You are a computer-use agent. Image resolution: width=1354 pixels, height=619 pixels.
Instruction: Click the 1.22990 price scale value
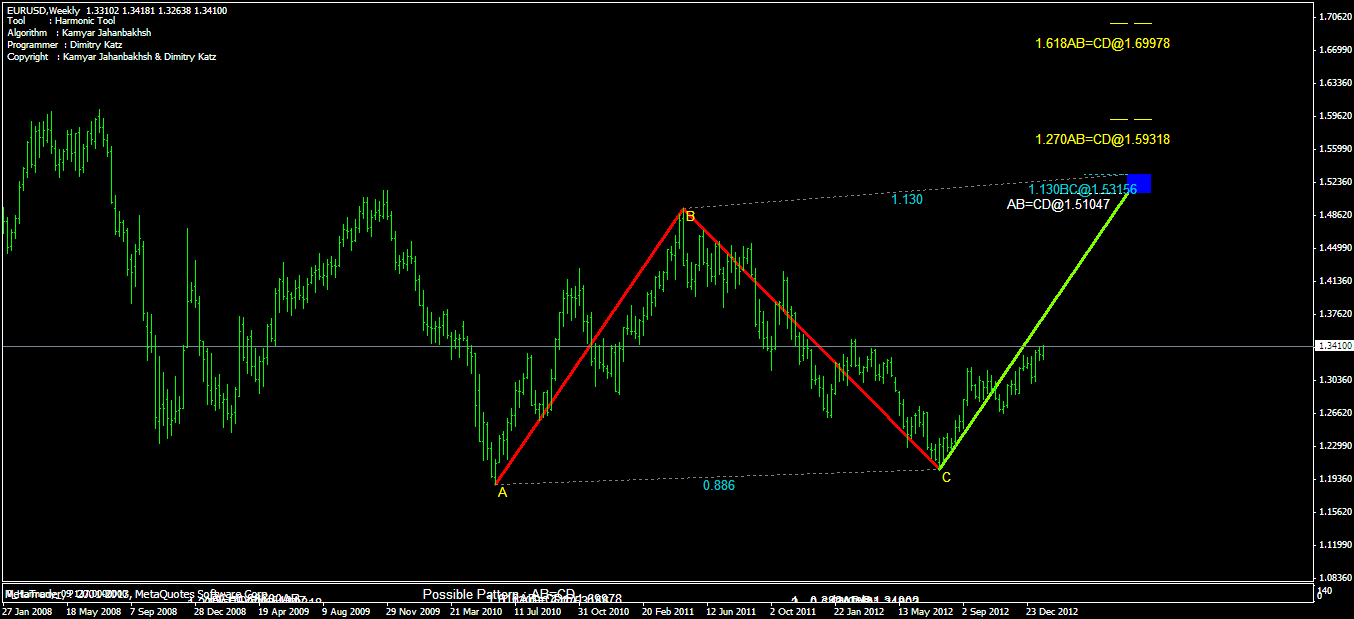click(x=1335, y=446)
